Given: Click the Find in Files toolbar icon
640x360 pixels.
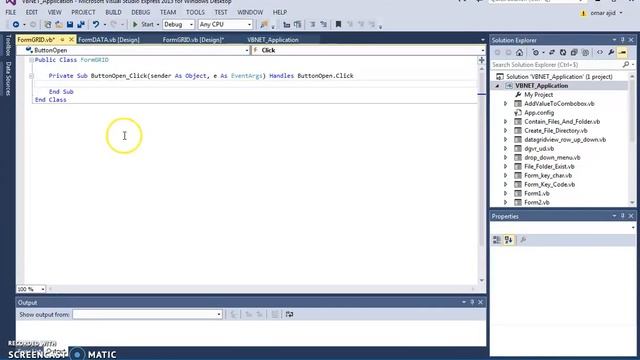Looking at the screenshot, I should [264, 24].
